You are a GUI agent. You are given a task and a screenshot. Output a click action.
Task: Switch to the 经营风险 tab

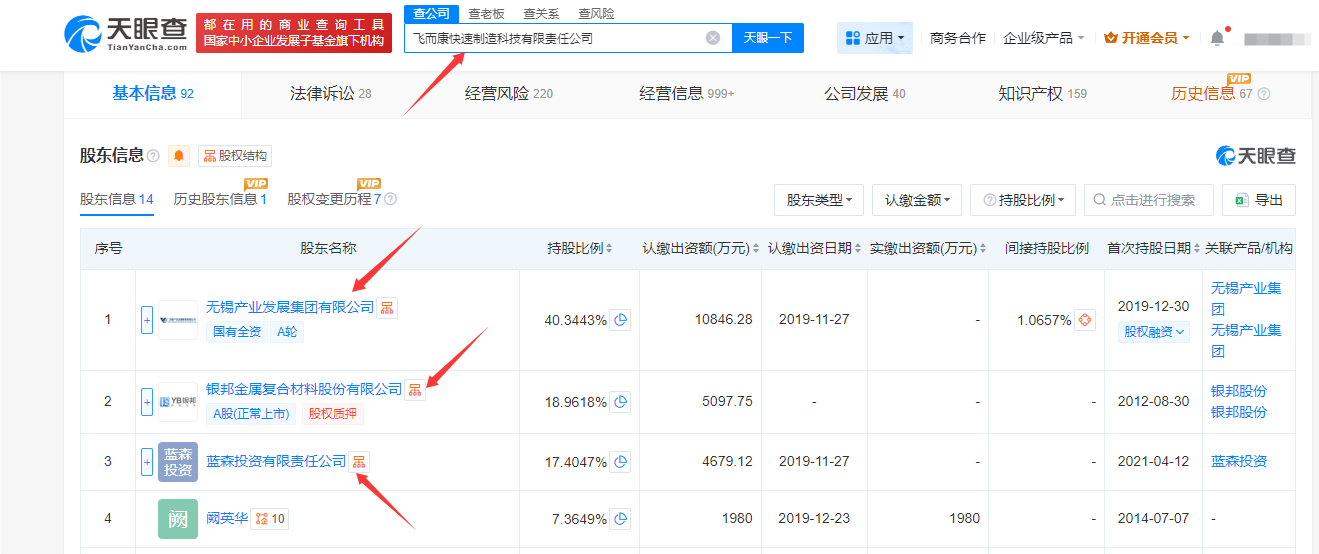pyautogui.click(x=509, y=94)
